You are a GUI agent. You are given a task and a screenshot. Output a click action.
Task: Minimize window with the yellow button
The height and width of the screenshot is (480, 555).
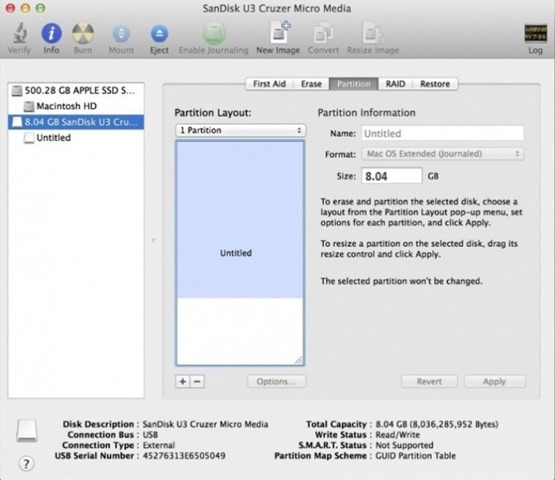click(25, 8)
